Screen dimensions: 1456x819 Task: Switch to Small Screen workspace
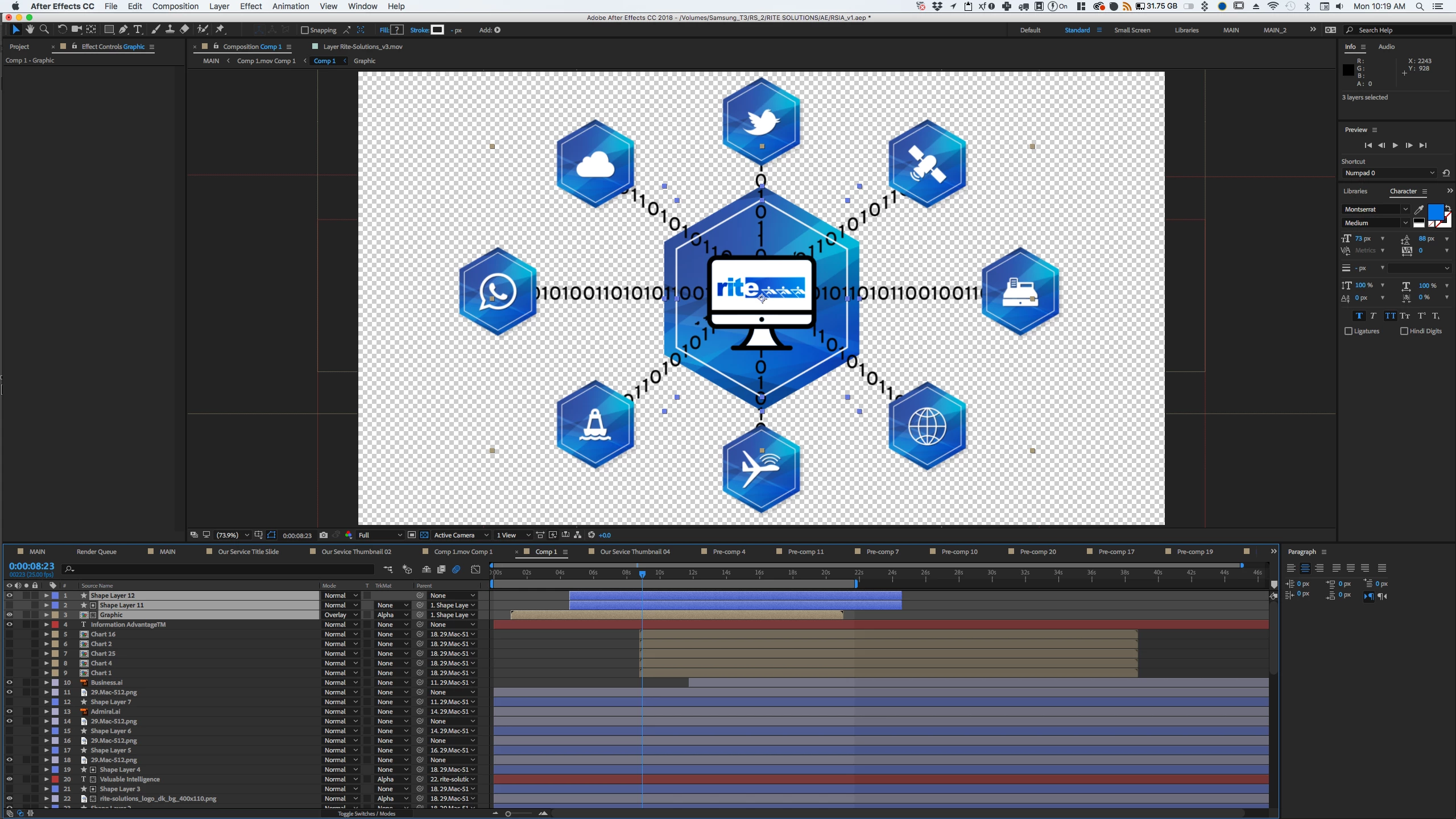[1131, 30]
